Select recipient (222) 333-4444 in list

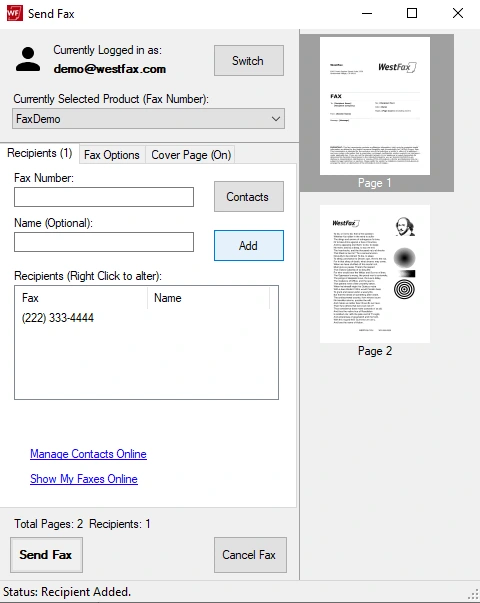point(58,318)
